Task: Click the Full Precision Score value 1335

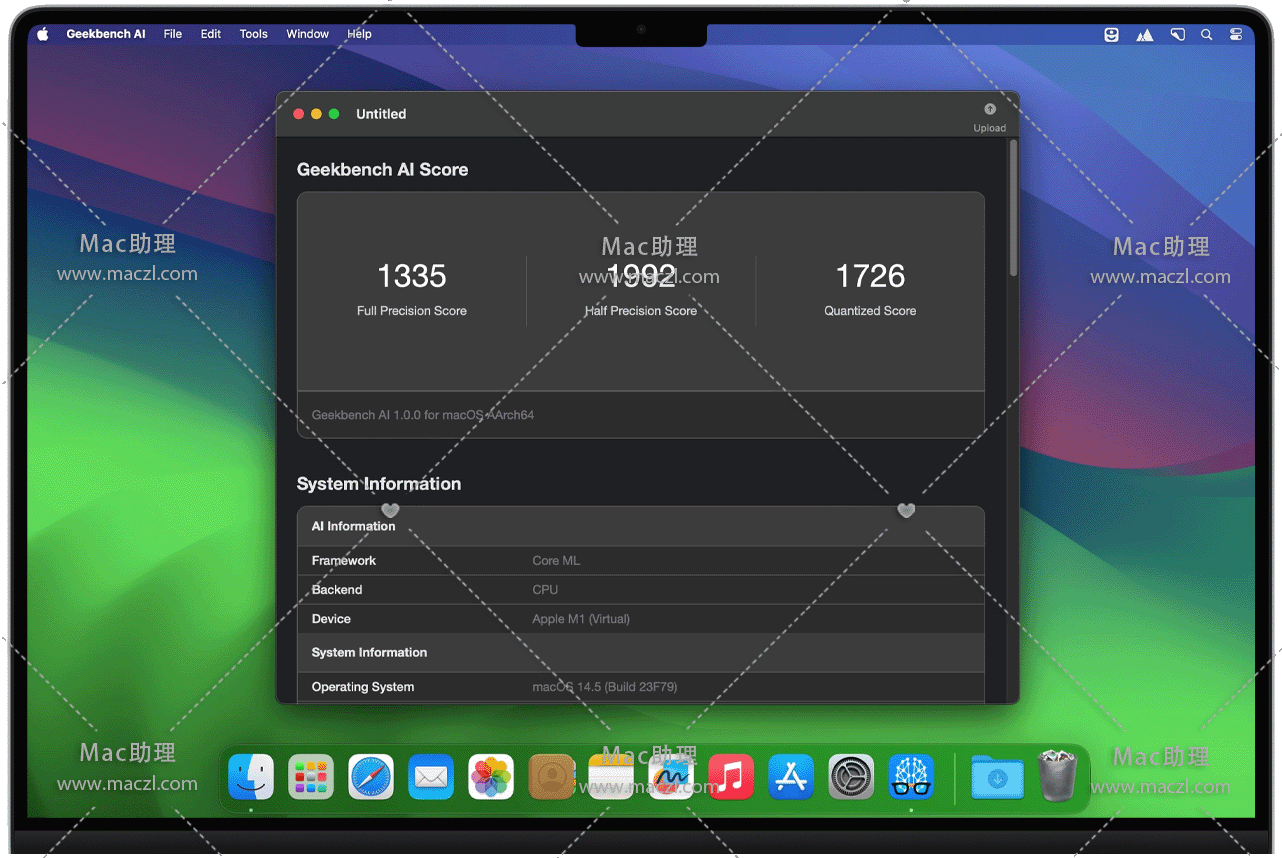Action: click(x=411, y=276)
